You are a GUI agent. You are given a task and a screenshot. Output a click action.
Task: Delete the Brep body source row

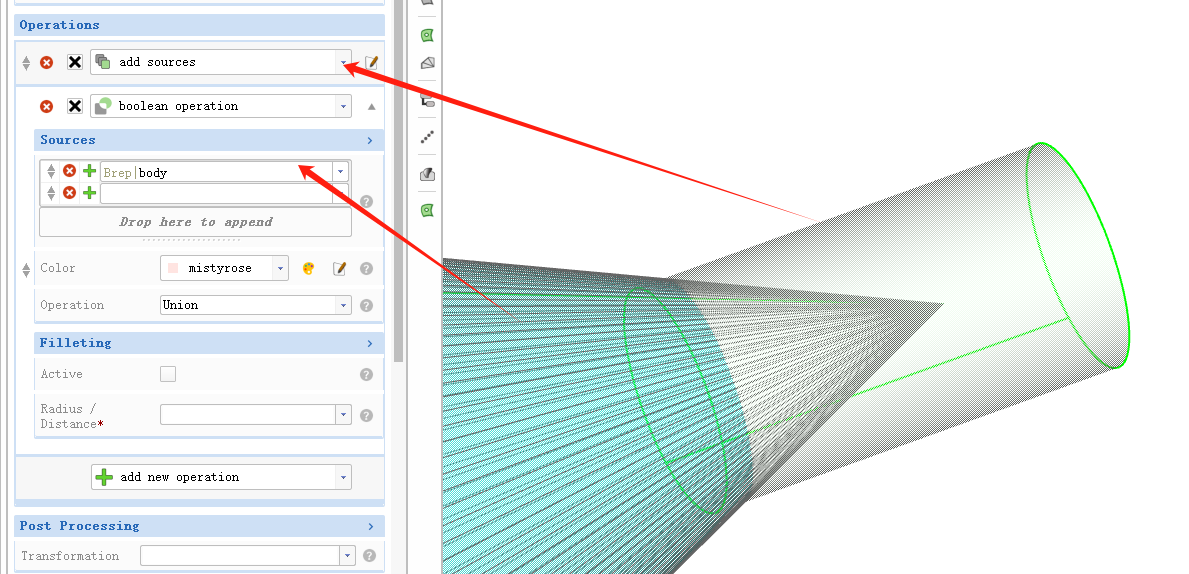69,172
